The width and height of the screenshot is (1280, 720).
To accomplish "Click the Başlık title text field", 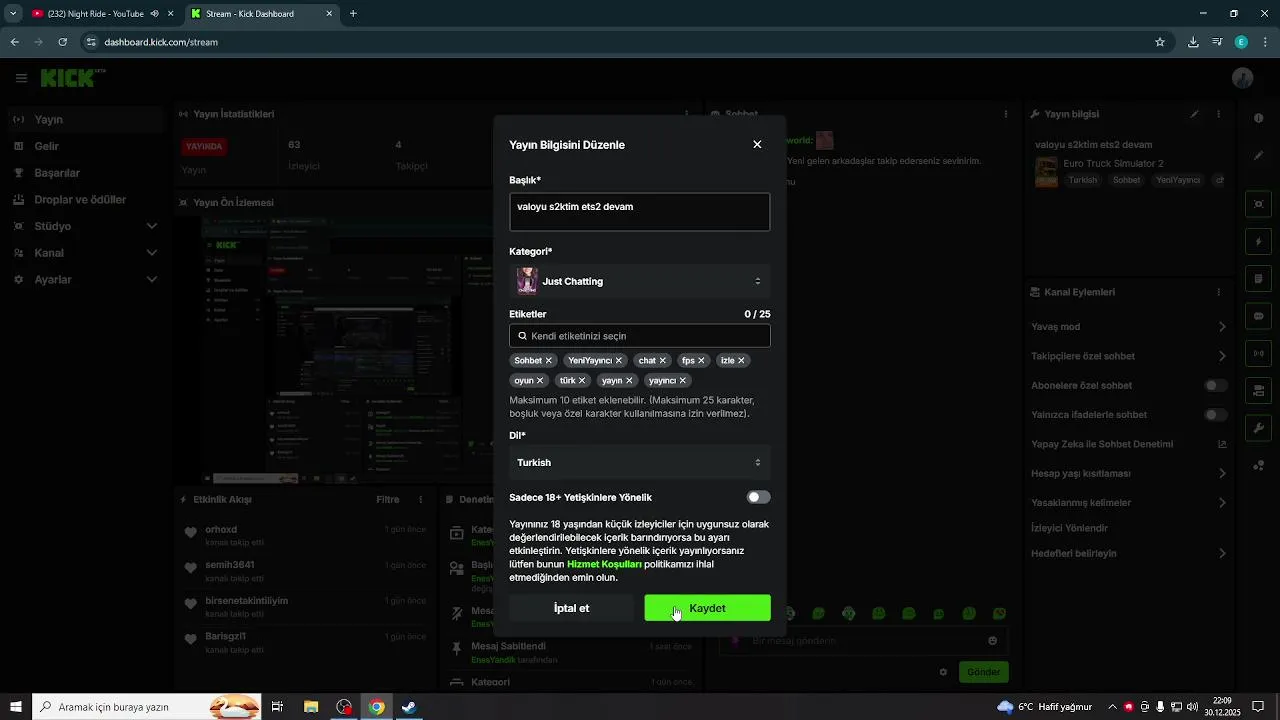I will pyautogui.click(x=640, y=212).
